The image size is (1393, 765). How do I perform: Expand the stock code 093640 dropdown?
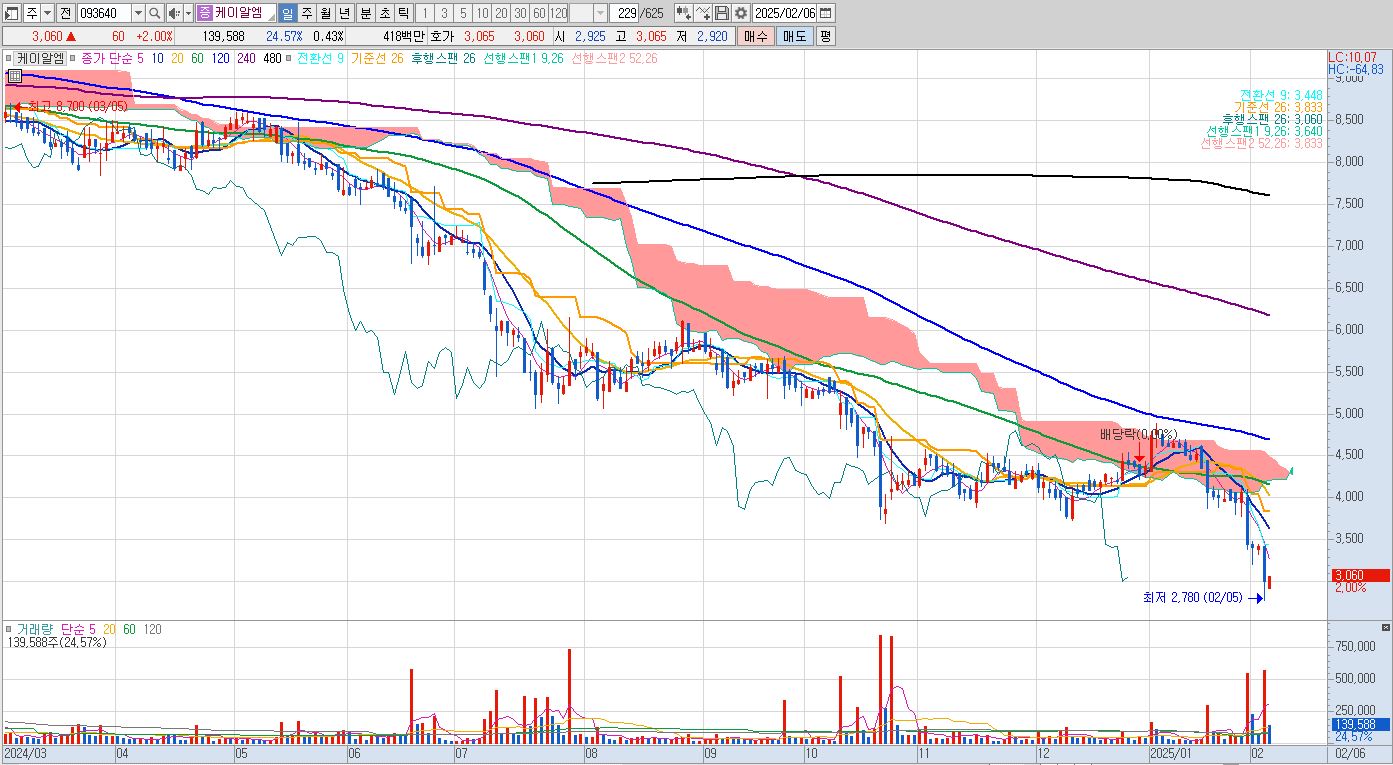coord(138,13)
